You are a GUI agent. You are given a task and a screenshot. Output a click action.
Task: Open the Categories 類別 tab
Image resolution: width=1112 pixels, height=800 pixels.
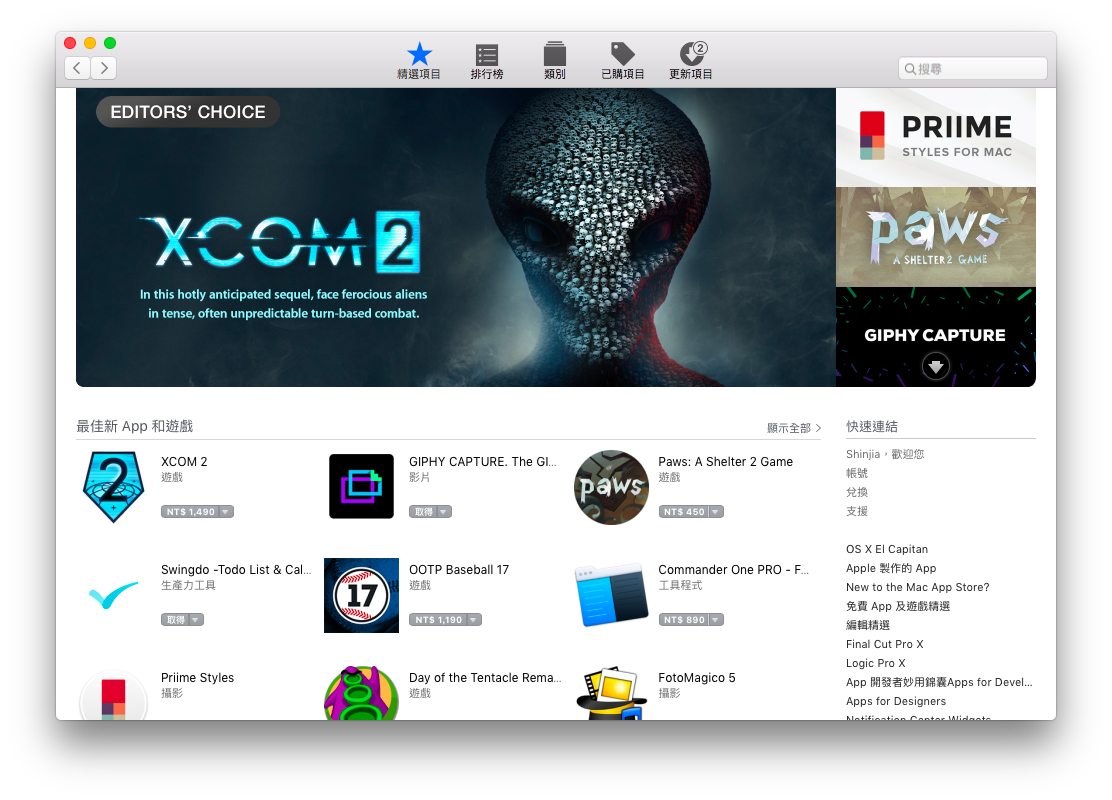point(555,61)
